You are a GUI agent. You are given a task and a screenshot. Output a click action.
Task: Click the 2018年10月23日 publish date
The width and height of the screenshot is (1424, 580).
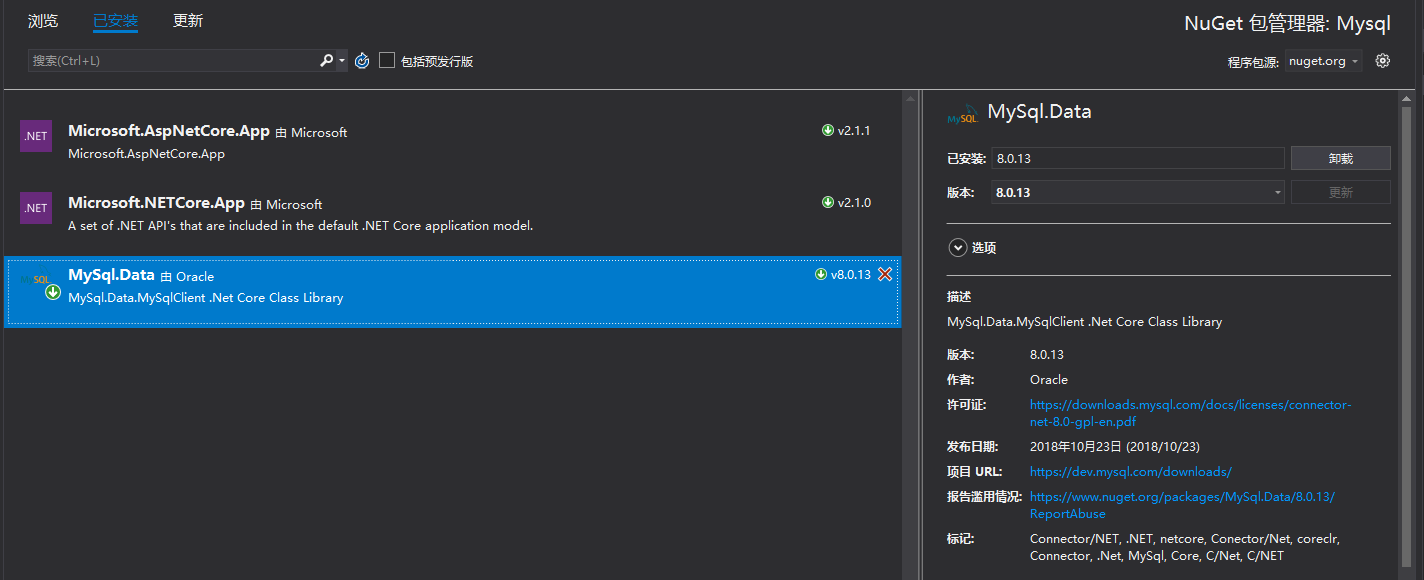coord(1114,446)
